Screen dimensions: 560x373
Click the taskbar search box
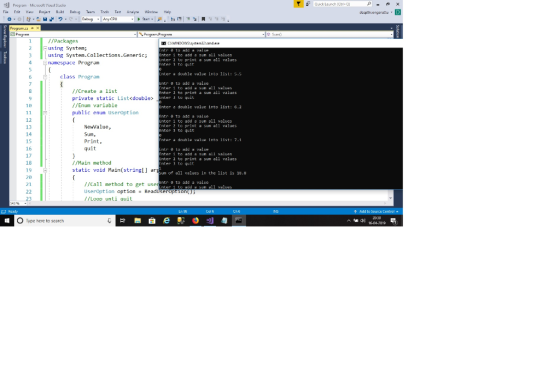64,221
